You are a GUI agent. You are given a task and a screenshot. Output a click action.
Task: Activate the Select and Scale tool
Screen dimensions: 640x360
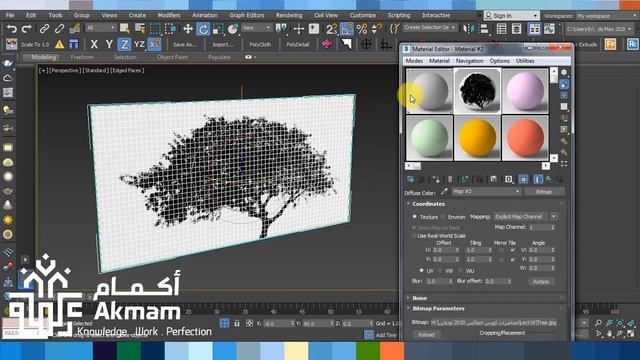(218, 29)
